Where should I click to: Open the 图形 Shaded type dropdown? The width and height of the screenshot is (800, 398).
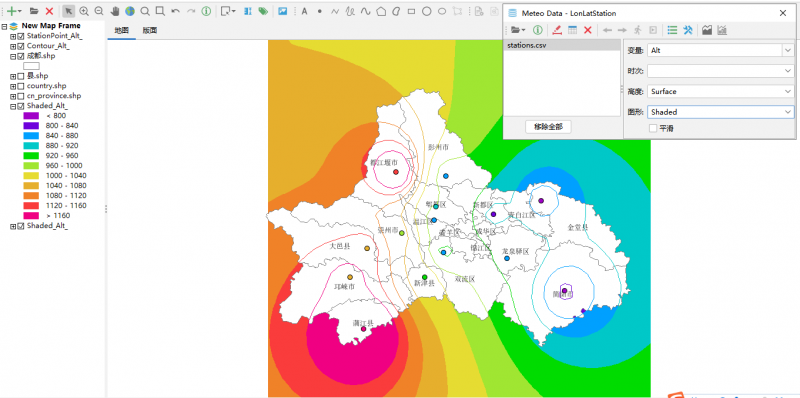(x=720, y=112)
